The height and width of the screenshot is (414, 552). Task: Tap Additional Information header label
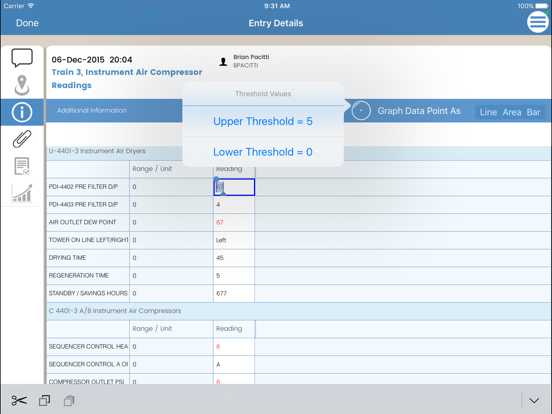[x=92, y=111]
